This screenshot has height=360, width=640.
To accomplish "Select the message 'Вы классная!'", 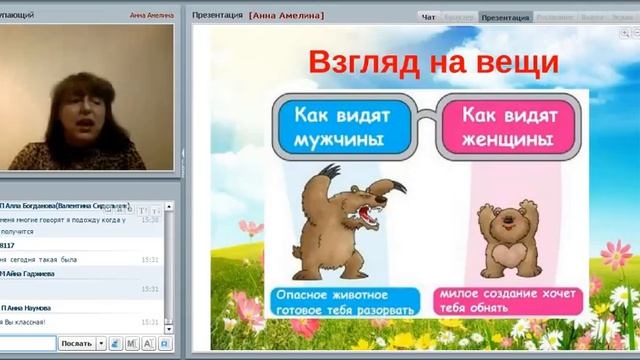I will pos(24,322).
